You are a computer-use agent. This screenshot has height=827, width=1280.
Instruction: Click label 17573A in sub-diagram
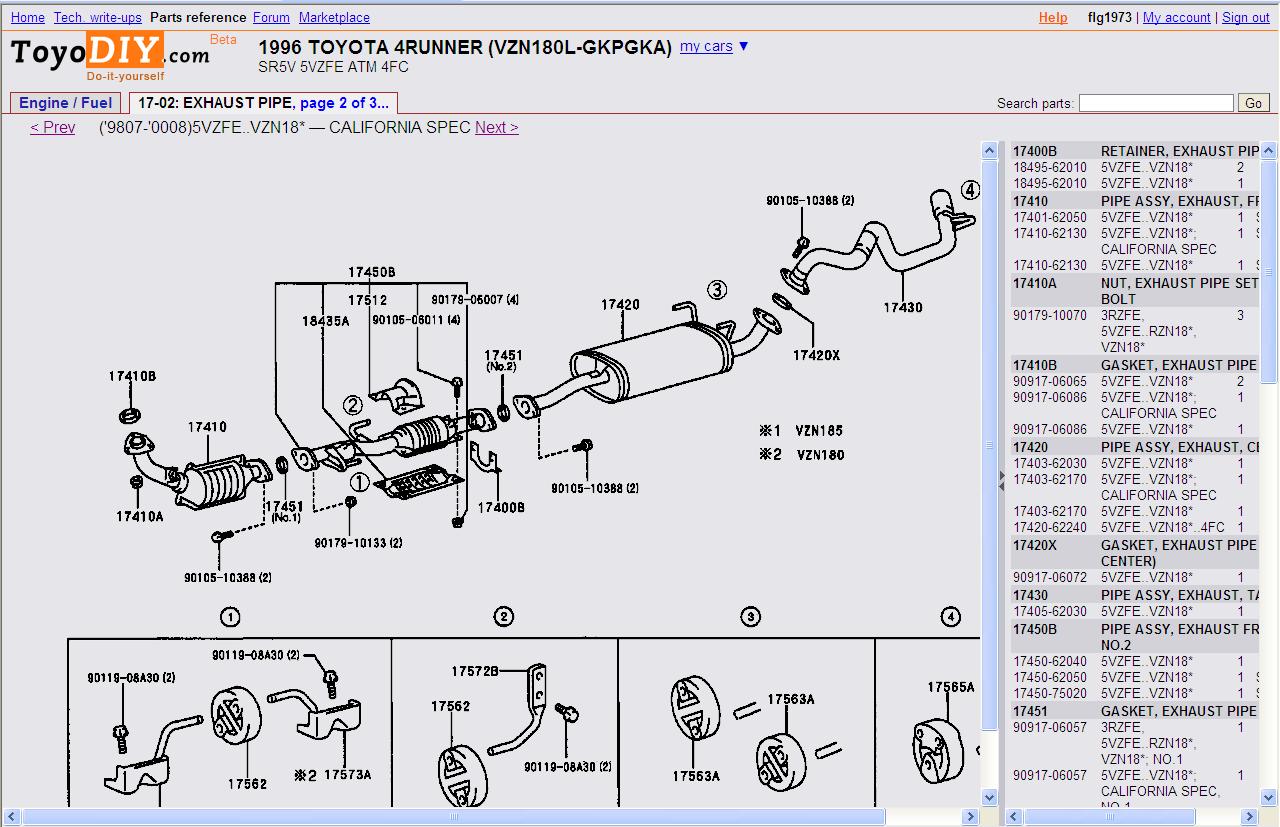pos(347,775)
